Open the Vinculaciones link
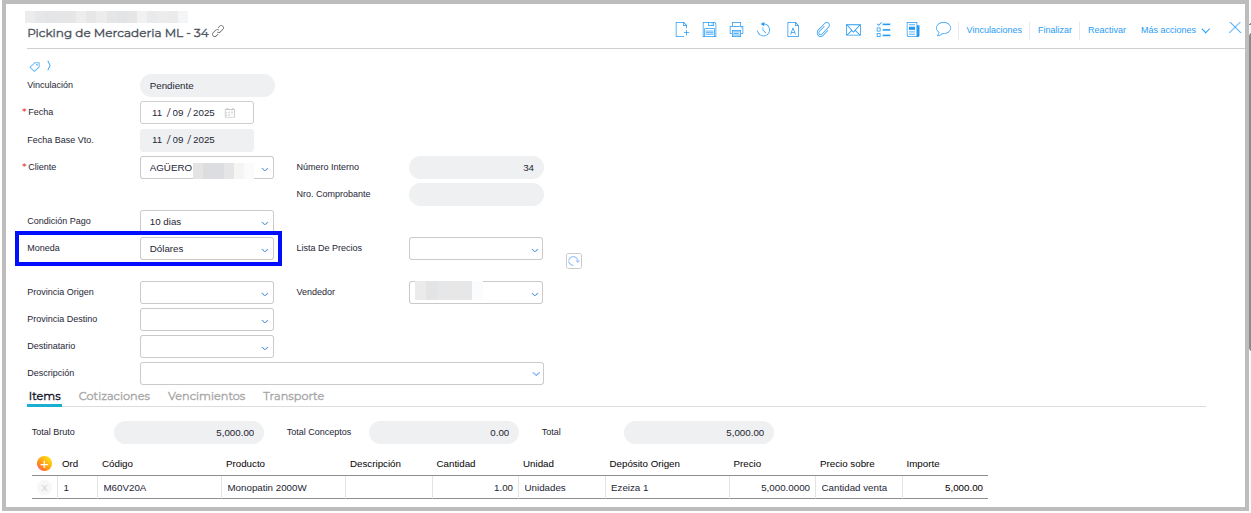The image size is (1251, 513). tap(994, 30)
